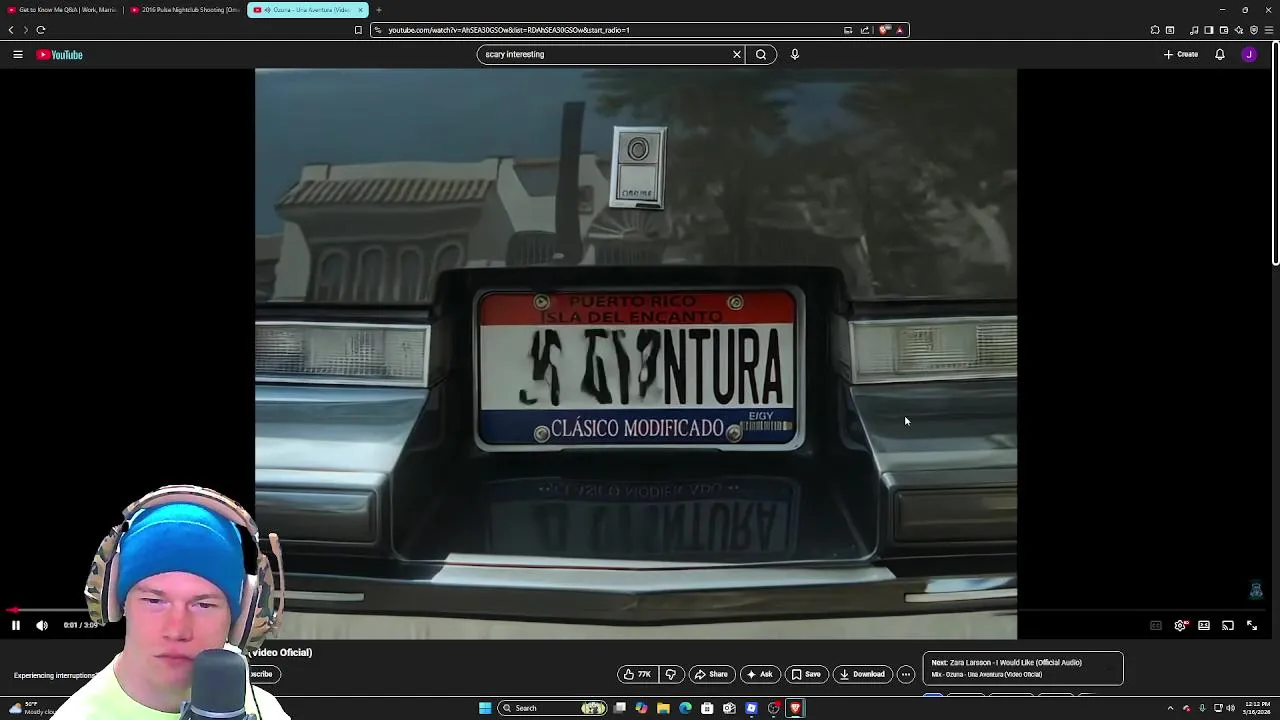Open the playlist music-note toolbar icon
Image resolution: width=1280 pixels, height=720 pixels.
[1194, 30]
